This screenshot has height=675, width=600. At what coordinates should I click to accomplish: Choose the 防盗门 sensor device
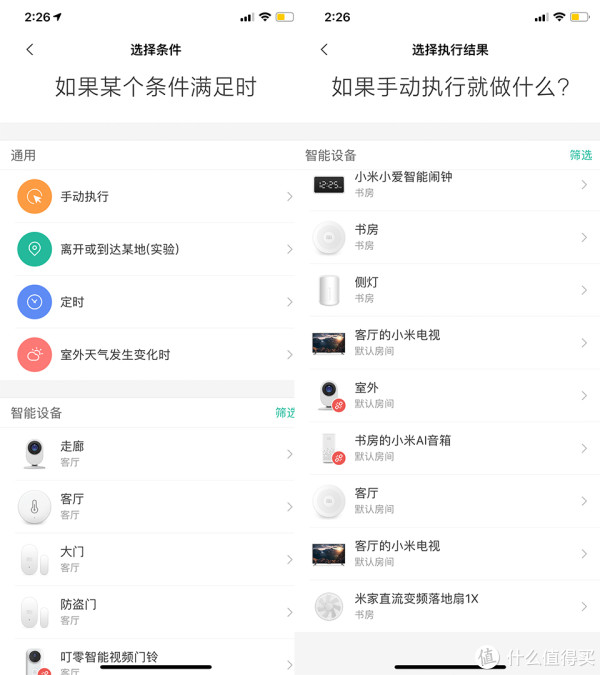[x=150, y=611]
